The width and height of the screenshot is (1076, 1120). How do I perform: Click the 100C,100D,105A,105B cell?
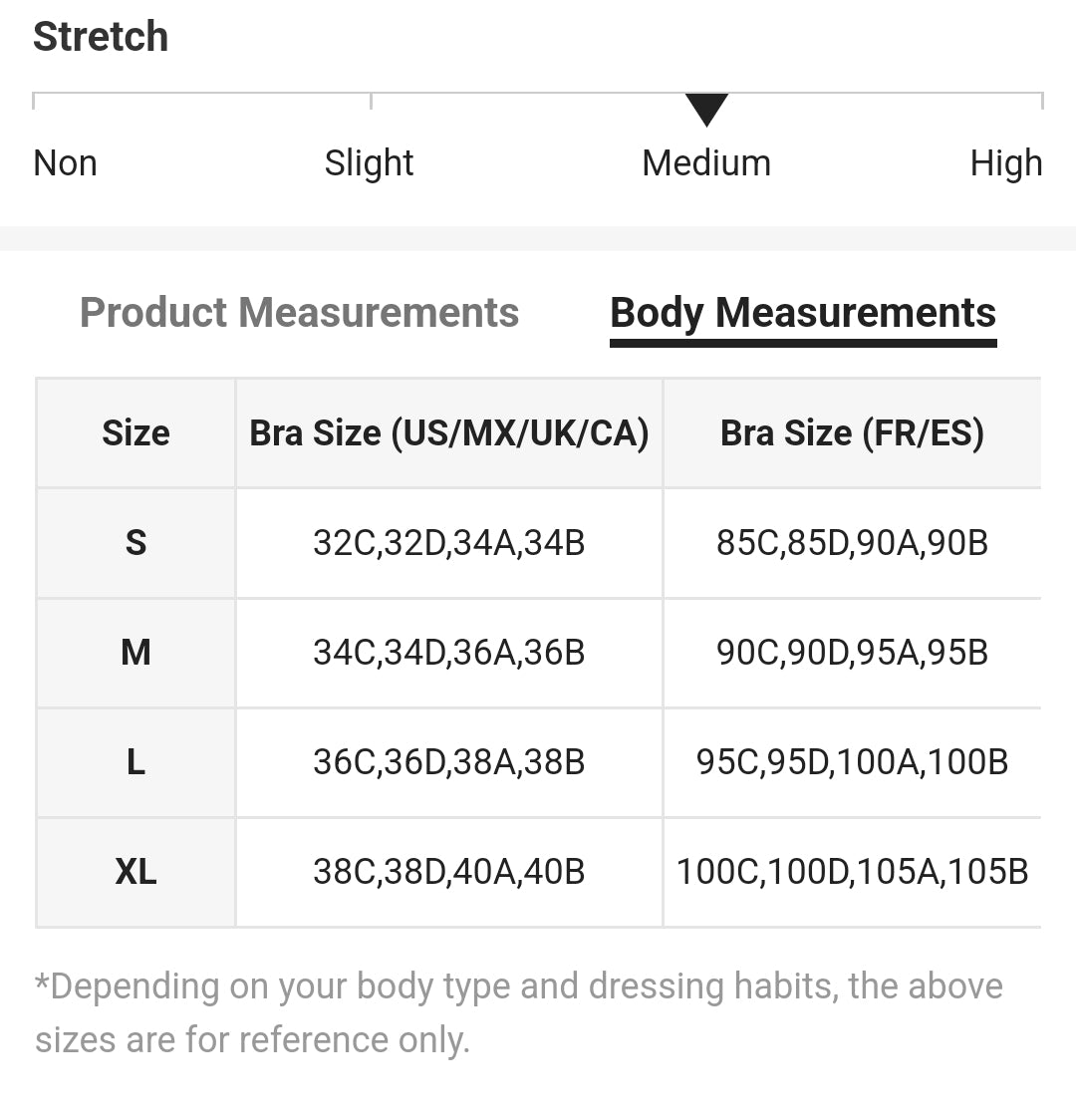coord(852,872)
